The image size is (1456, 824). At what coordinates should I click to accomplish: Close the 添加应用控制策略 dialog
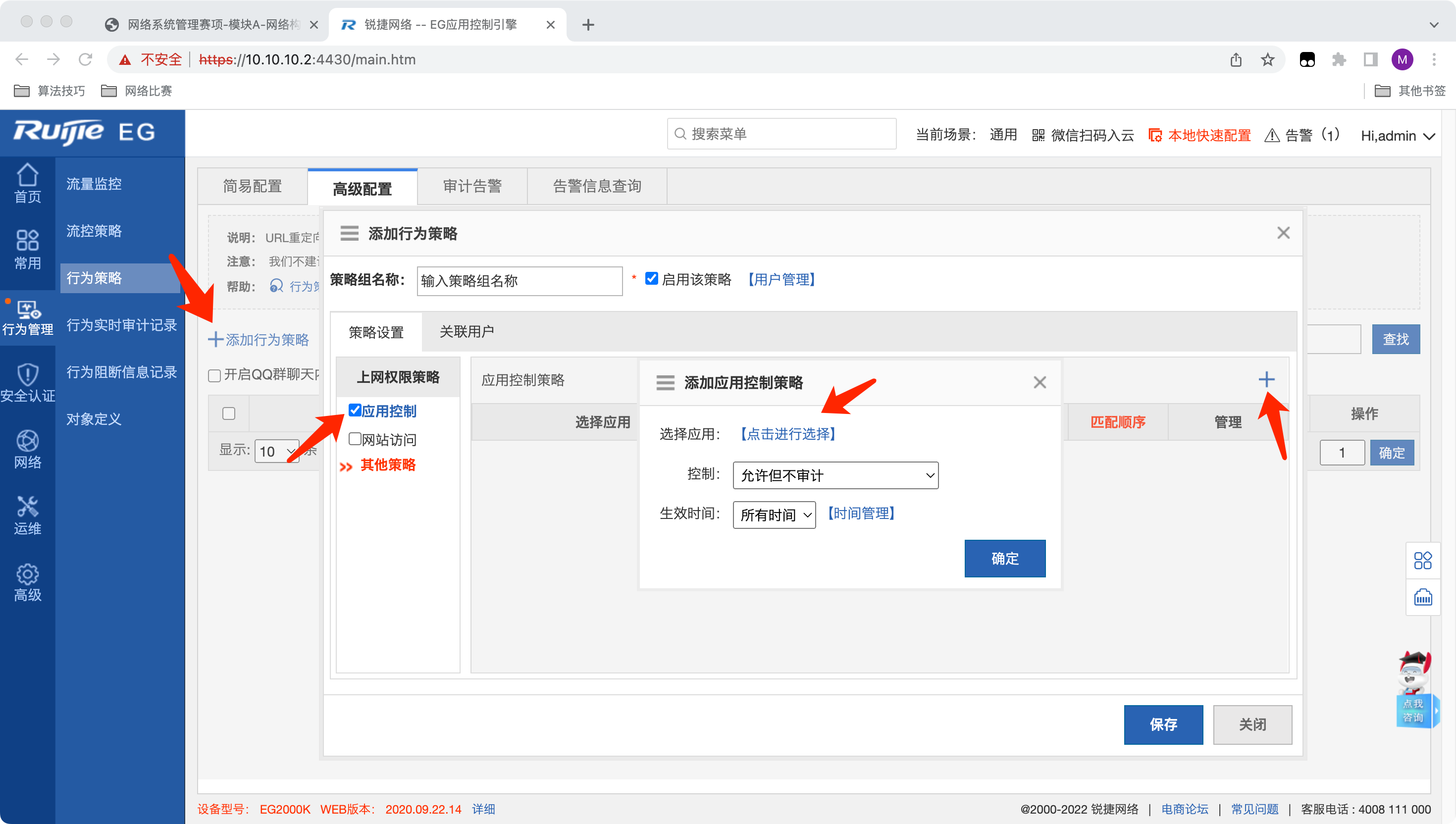[x=1039, y=383]
